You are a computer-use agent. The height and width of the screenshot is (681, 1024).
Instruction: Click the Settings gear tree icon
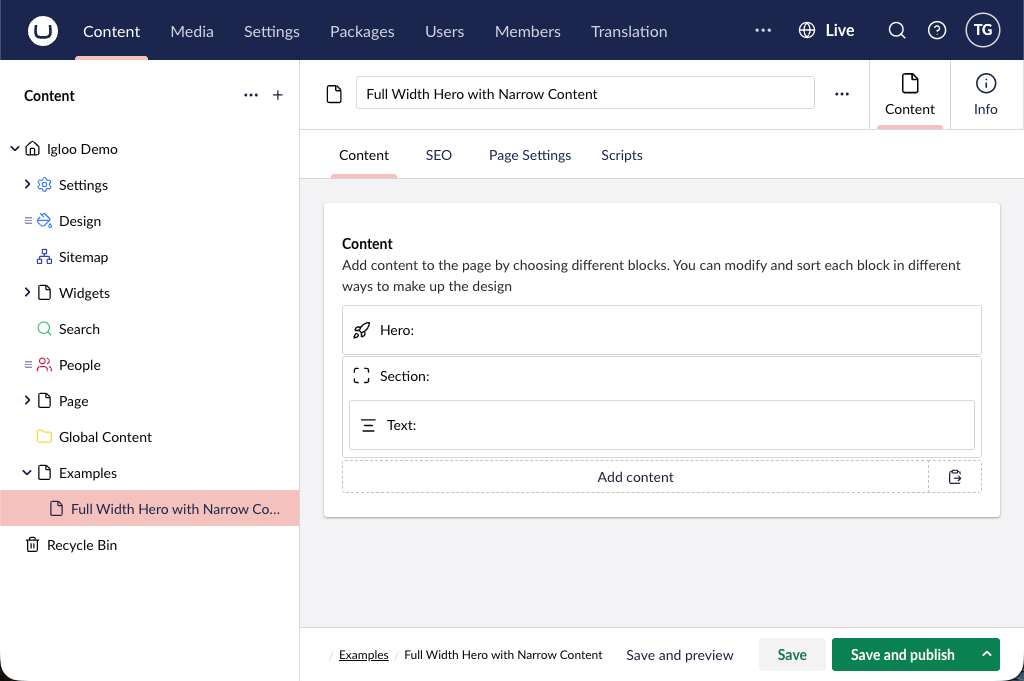pos(44,185)
